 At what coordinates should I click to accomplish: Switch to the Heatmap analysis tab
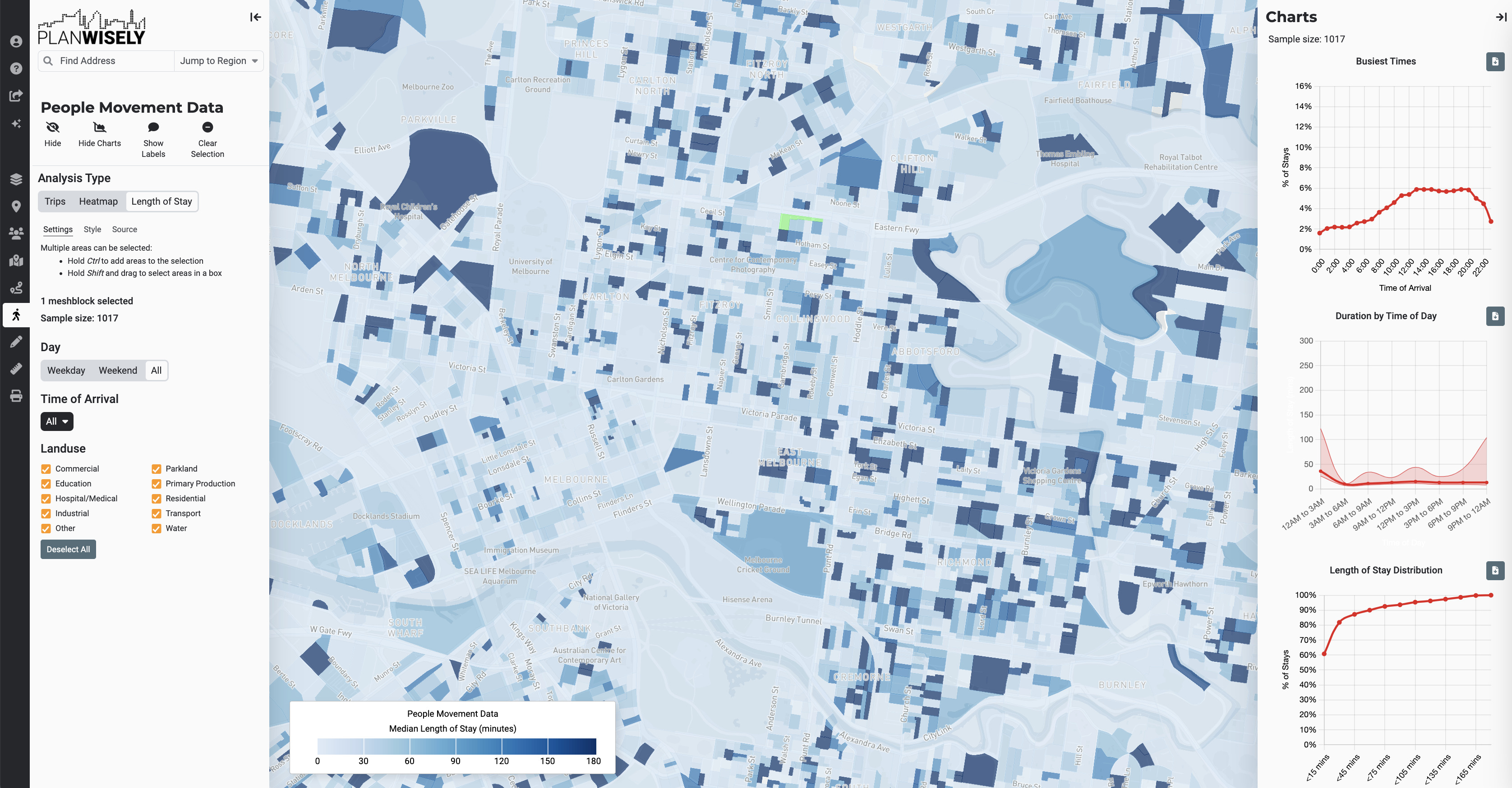[98, 201]
